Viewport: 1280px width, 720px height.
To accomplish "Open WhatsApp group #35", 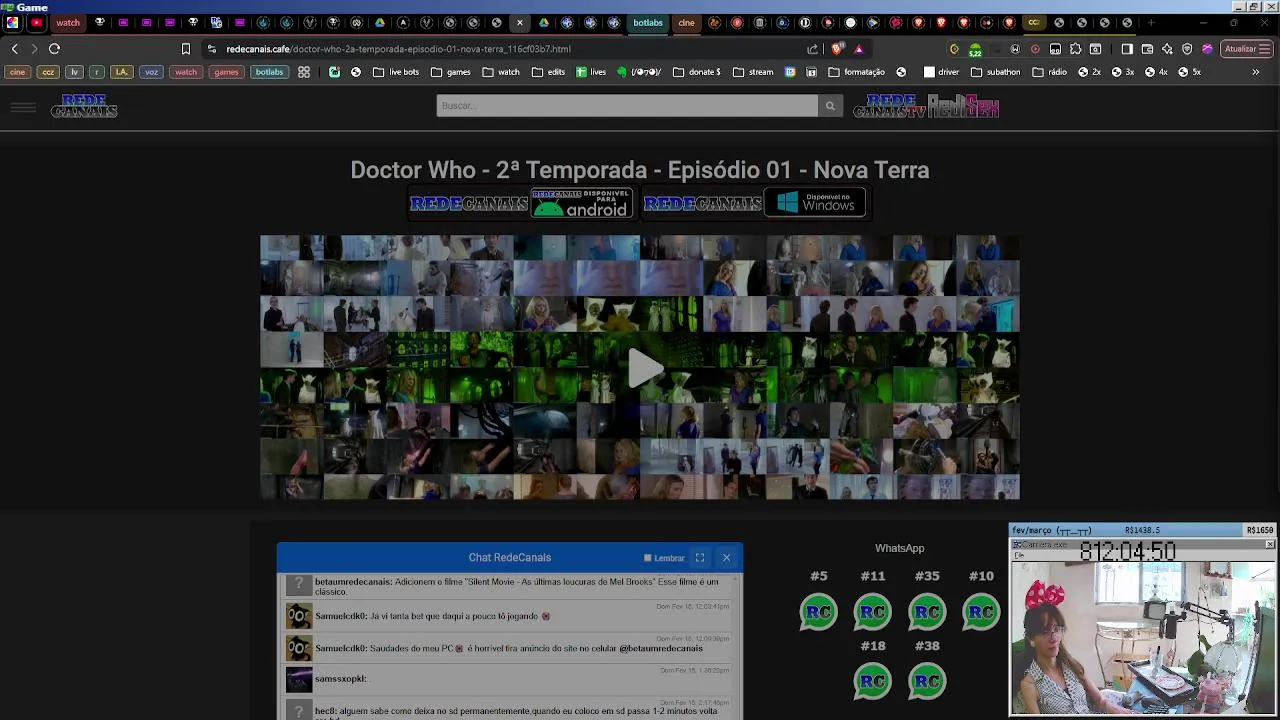I will [927, 612].
